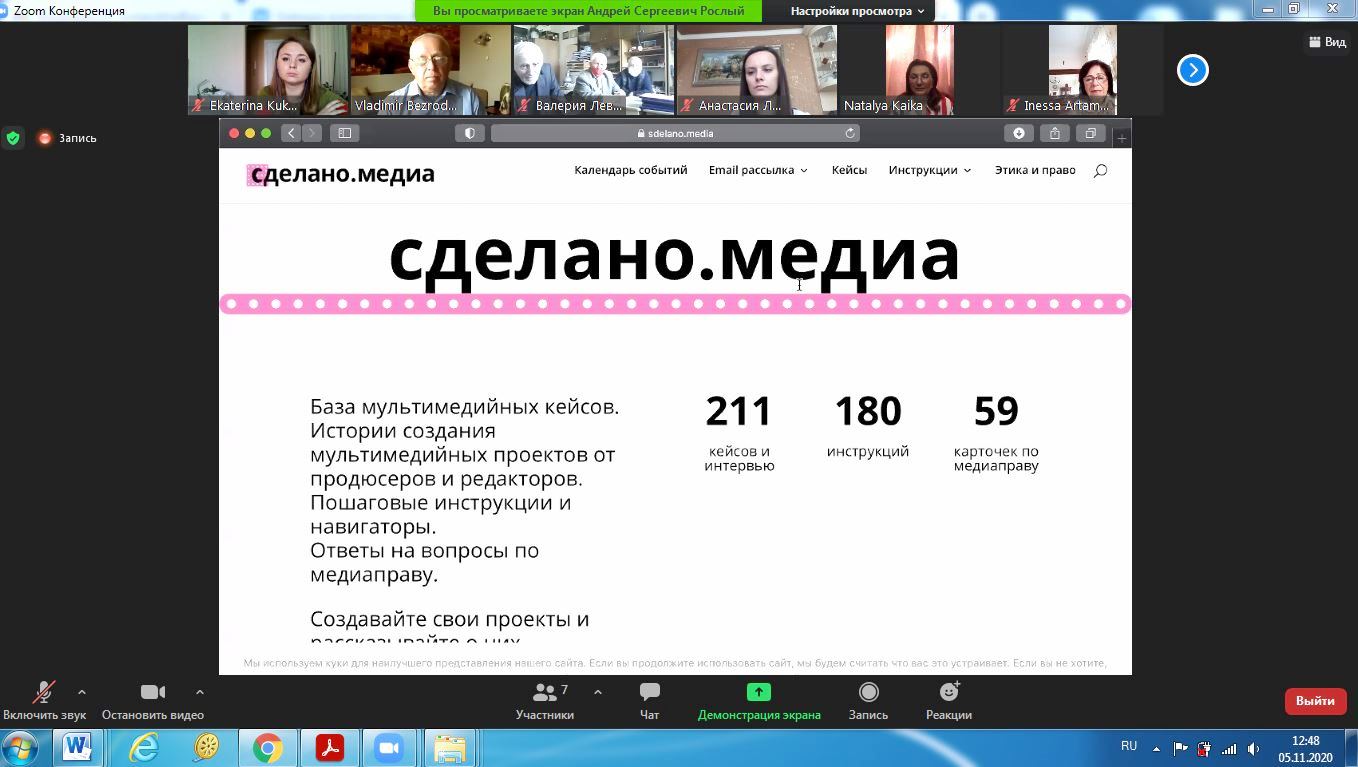Show Safari tab overview icon
Screen dimensions: 1358x767
point(1090,133)
